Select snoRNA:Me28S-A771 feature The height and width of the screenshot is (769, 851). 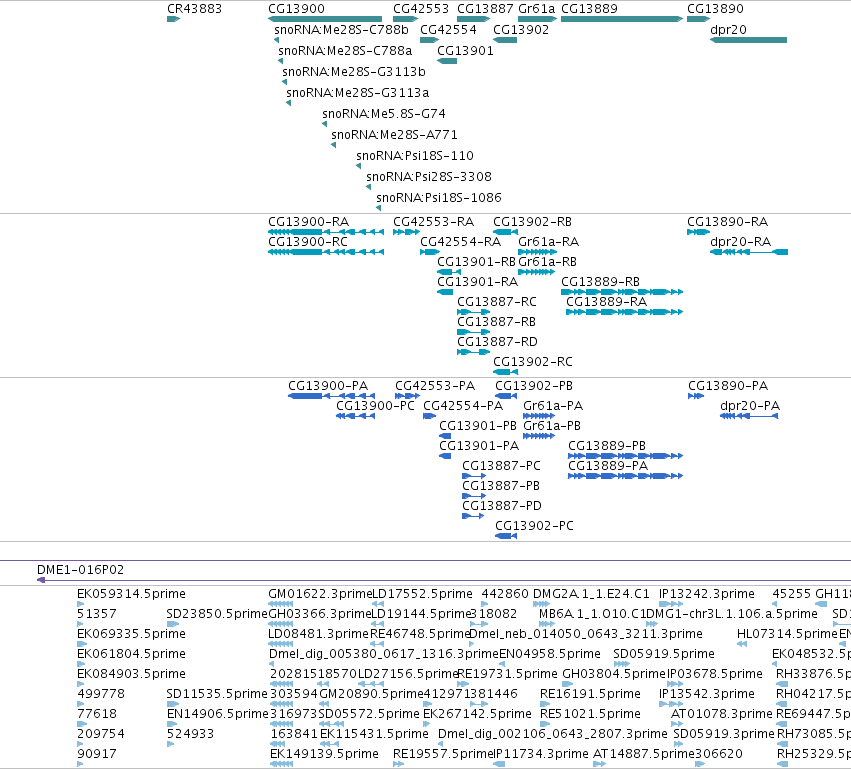(333, 145)
